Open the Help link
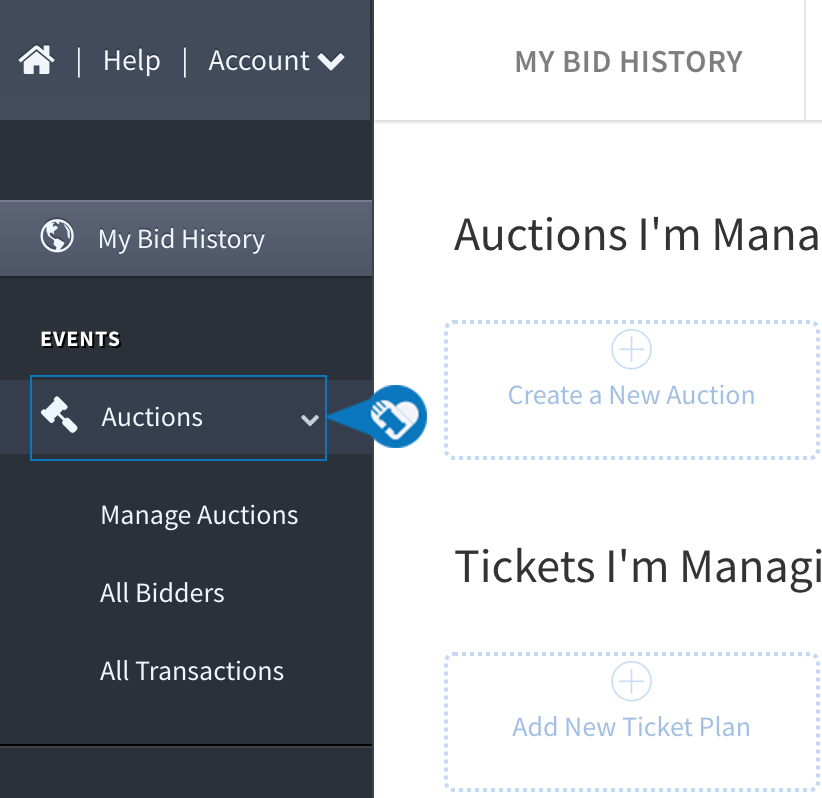 [x=132, y=61]
